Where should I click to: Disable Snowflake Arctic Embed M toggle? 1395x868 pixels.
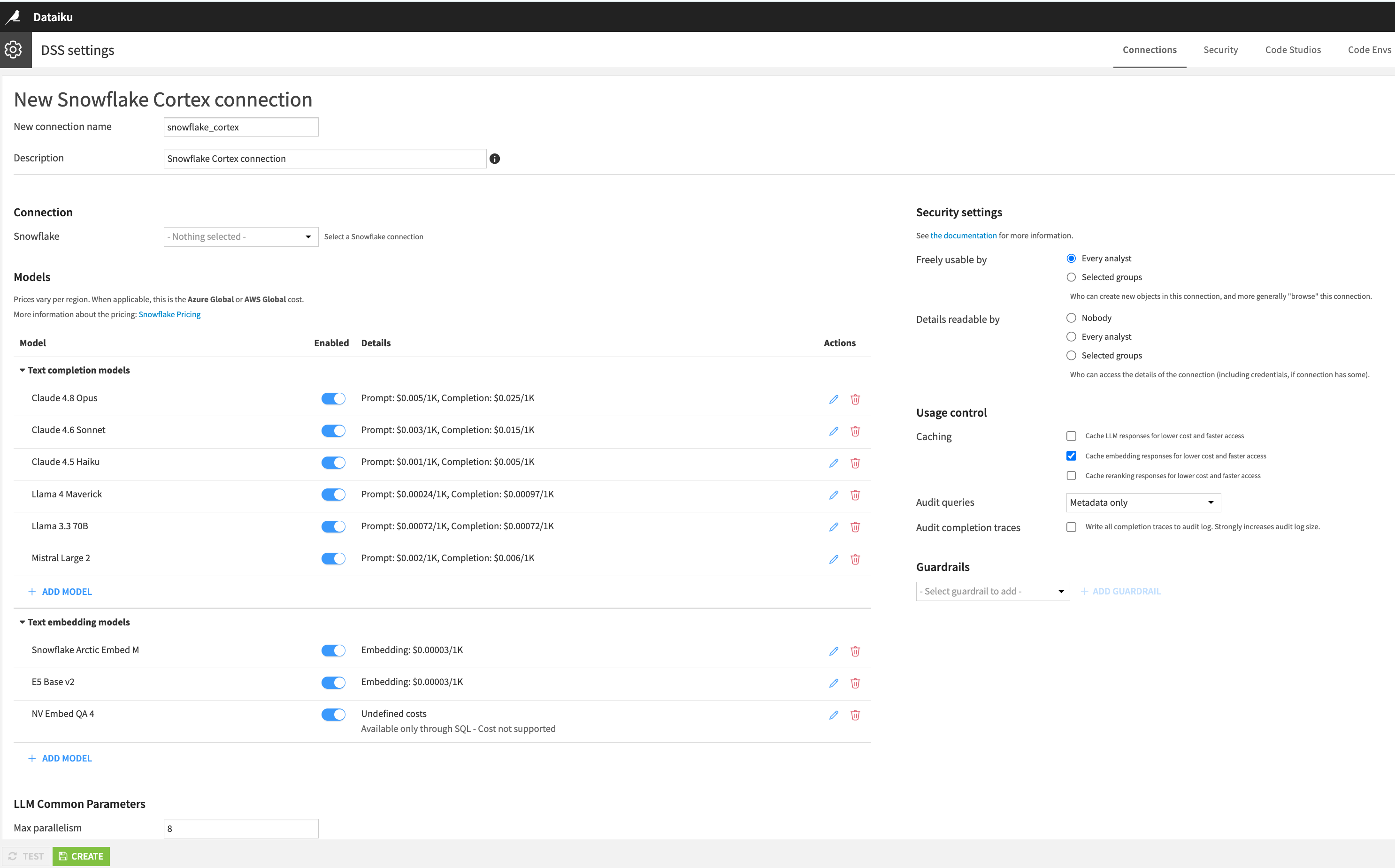click(x=333, y=650)
